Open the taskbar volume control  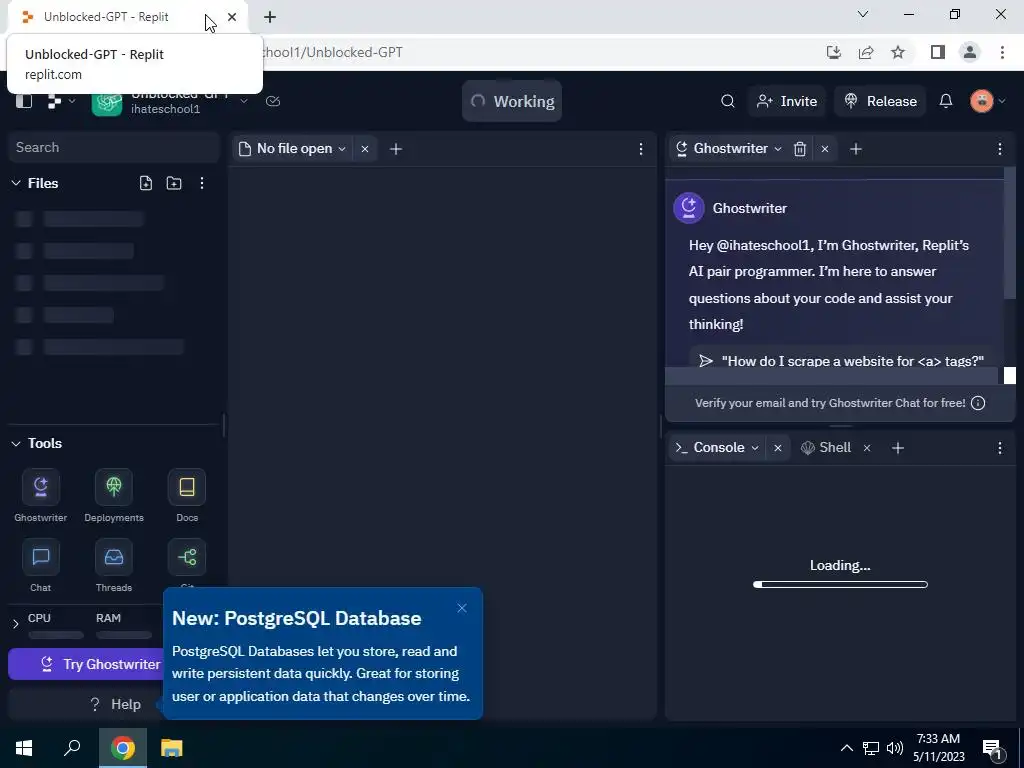click(x=895, y=748)
